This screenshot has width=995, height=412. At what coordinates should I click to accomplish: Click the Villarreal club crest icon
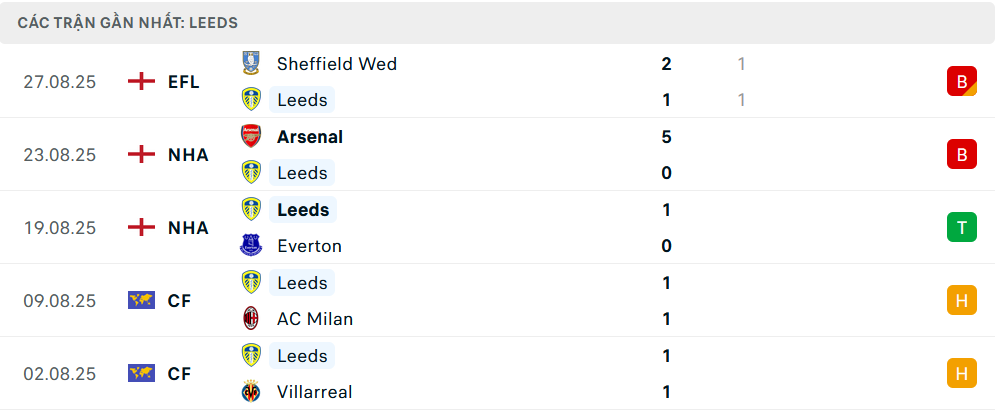tap(251, 392)
